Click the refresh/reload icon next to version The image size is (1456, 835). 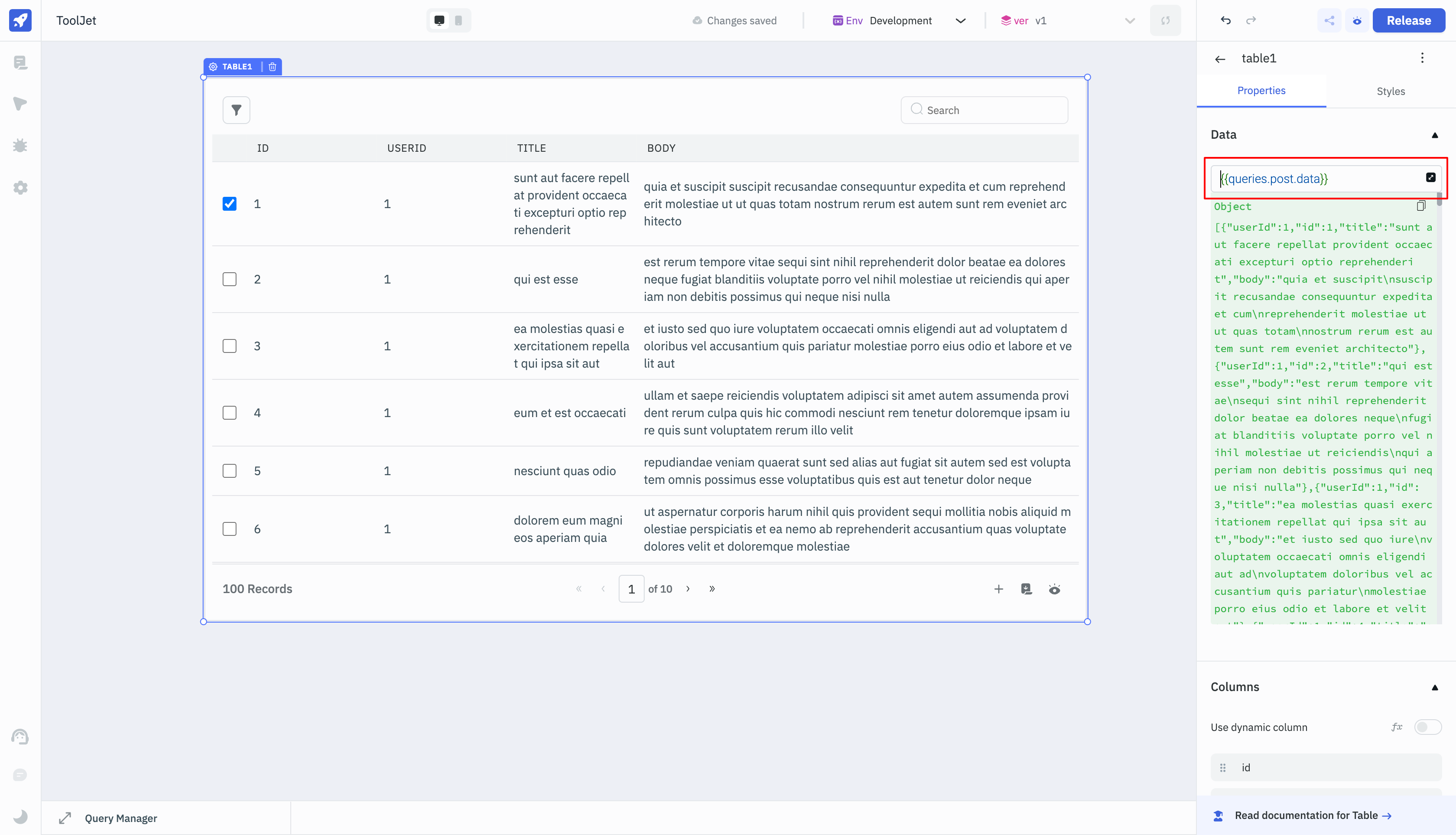coord(1166,20)
